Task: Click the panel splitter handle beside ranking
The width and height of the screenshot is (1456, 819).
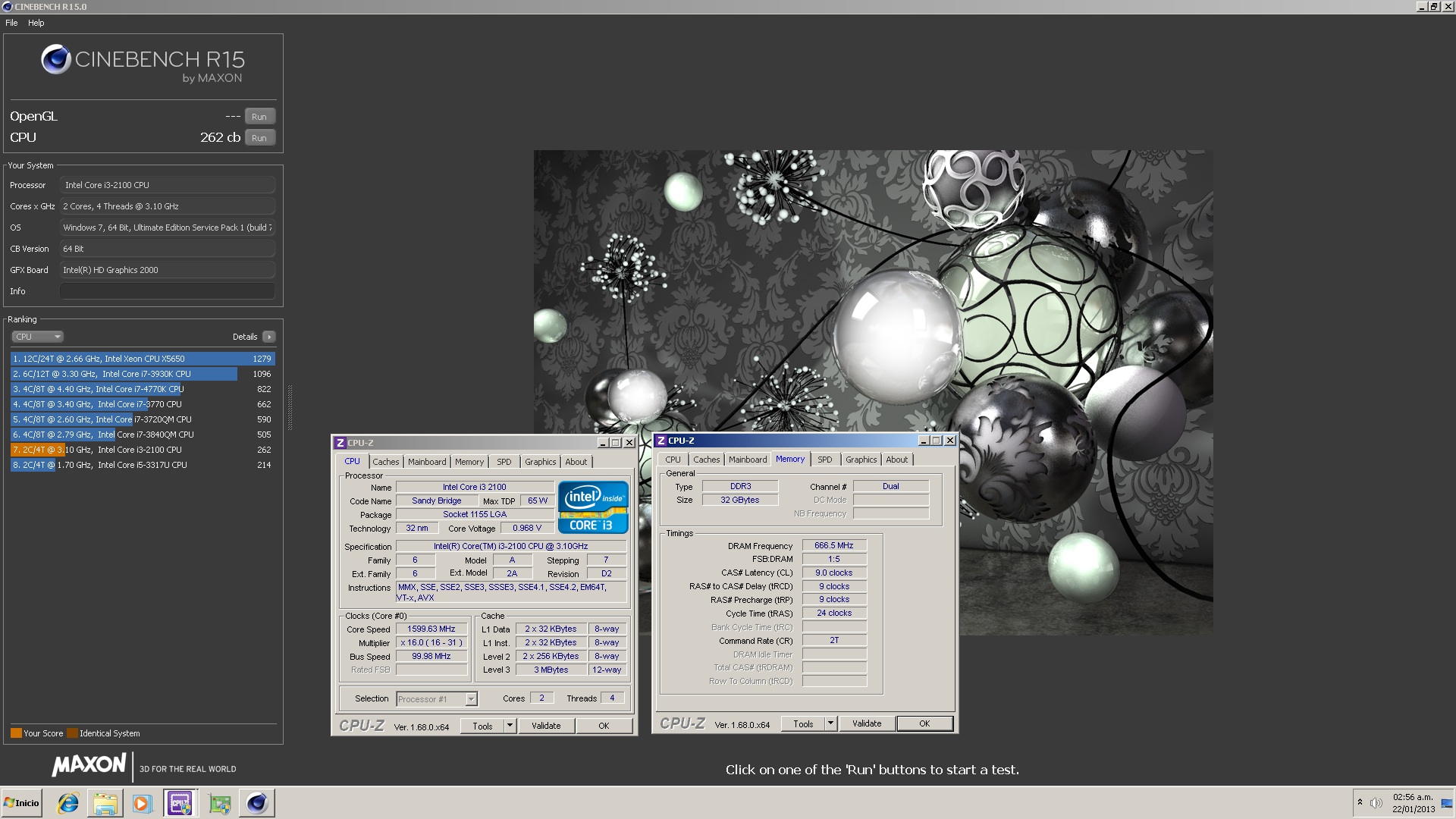Action: (290, 406)
